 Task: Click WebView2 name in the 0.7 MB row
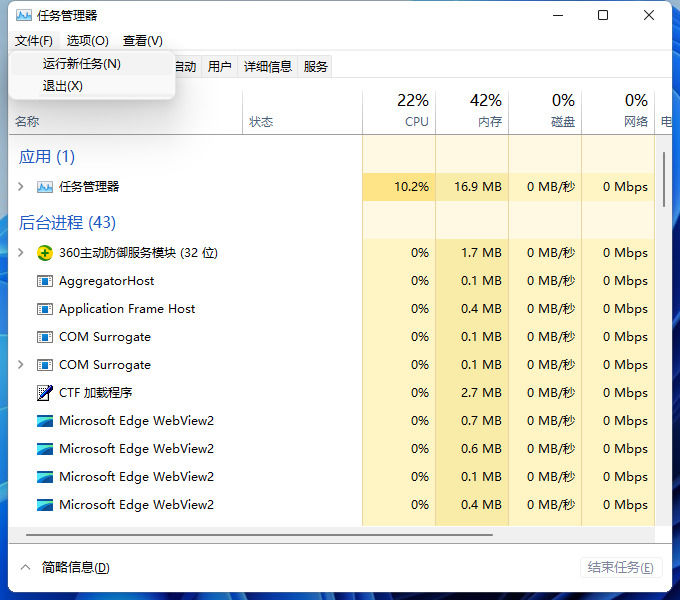point(137,421)
